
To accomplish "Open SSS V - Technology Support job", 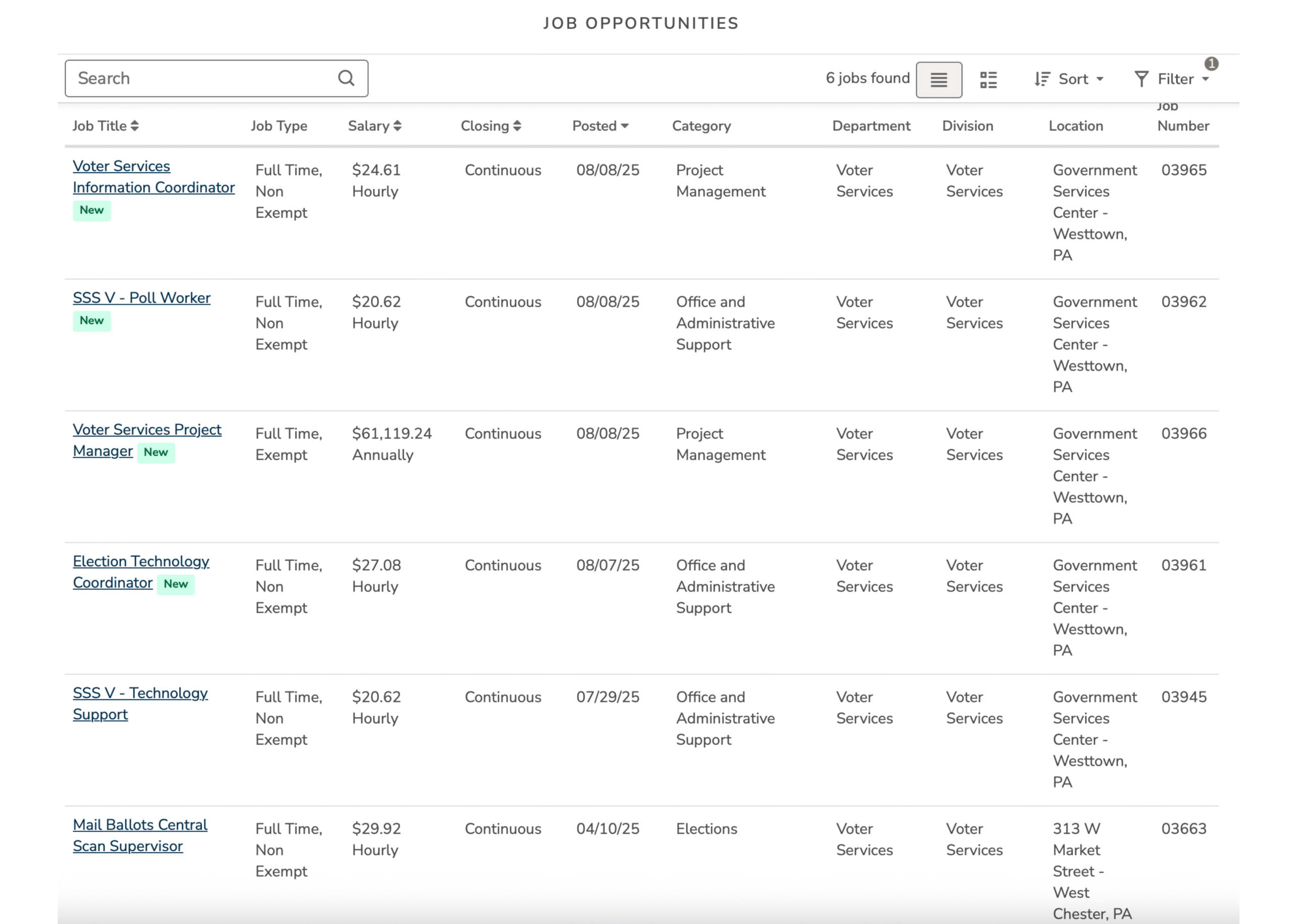I will pyautogui.click(x=140, y=693).
